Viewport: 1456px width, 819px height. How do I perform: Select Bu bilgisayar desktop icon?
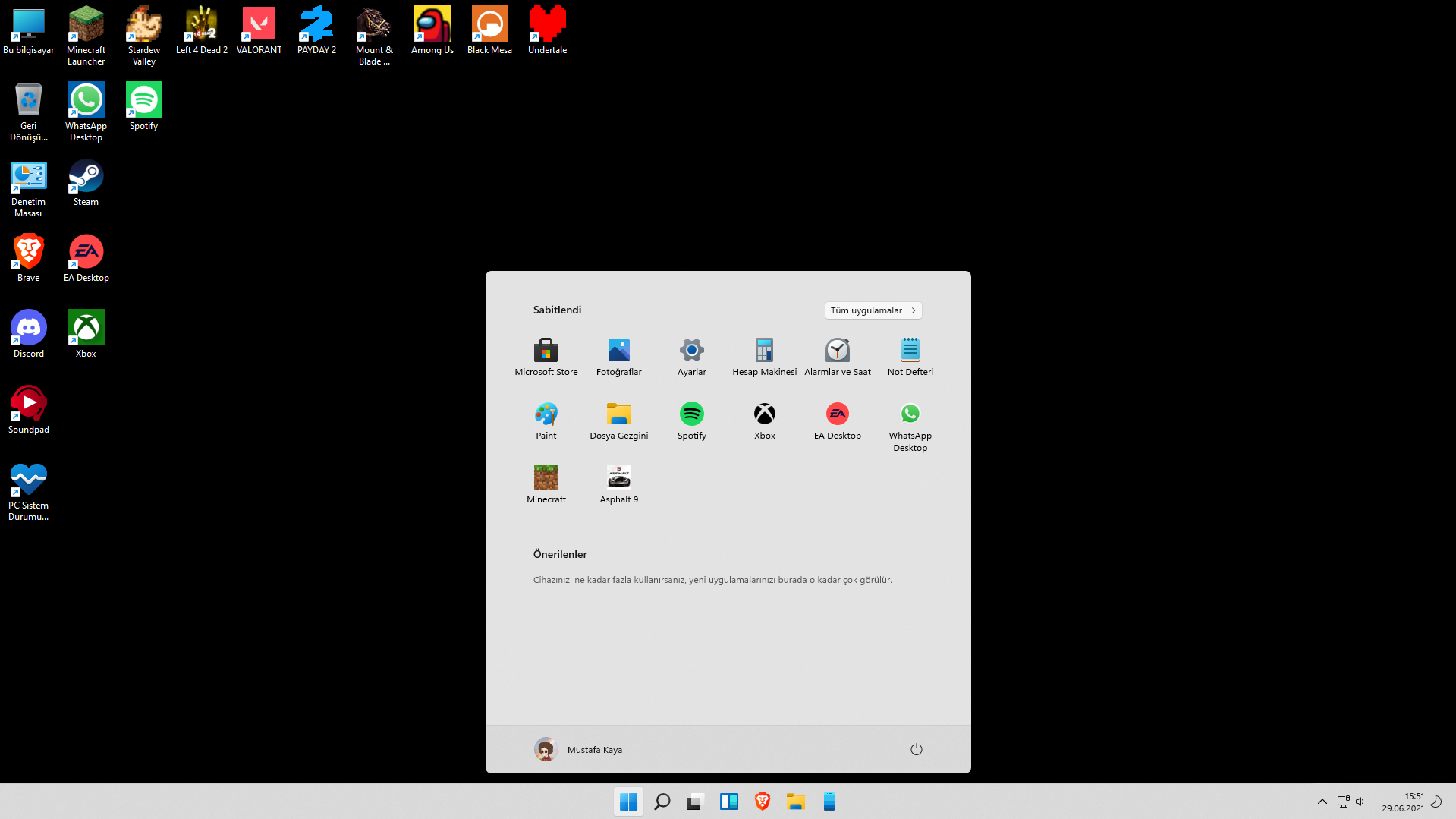(29, 31)
